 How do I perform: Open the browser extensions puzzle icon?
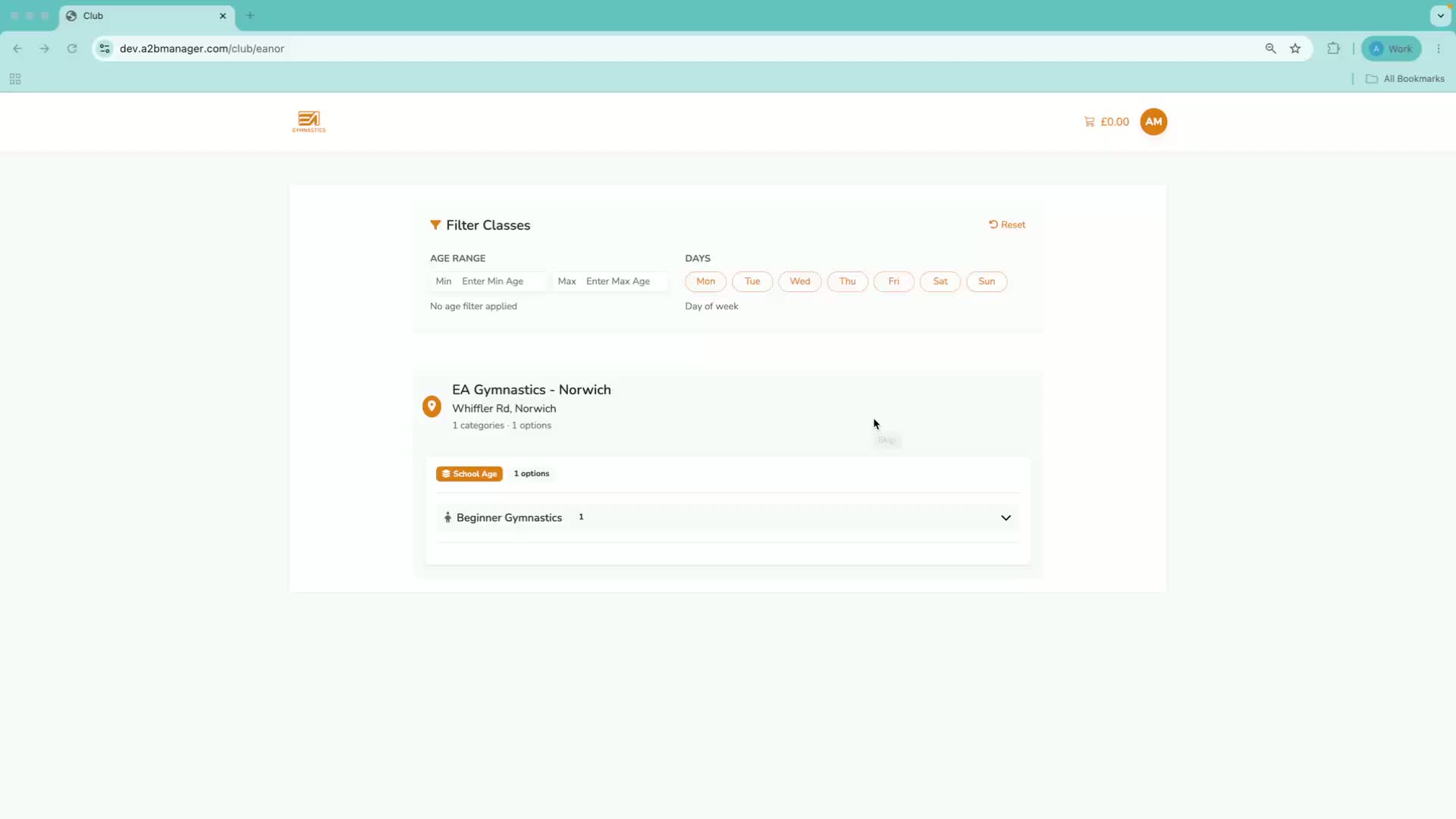(x=1334, y=49)
